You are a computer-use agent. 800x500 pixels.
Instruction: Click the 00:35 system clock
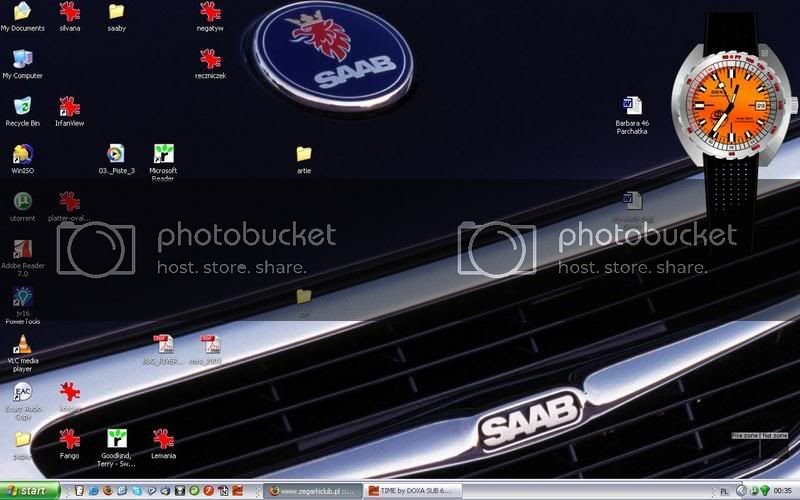pyautogui.click(x=783, y=491)
